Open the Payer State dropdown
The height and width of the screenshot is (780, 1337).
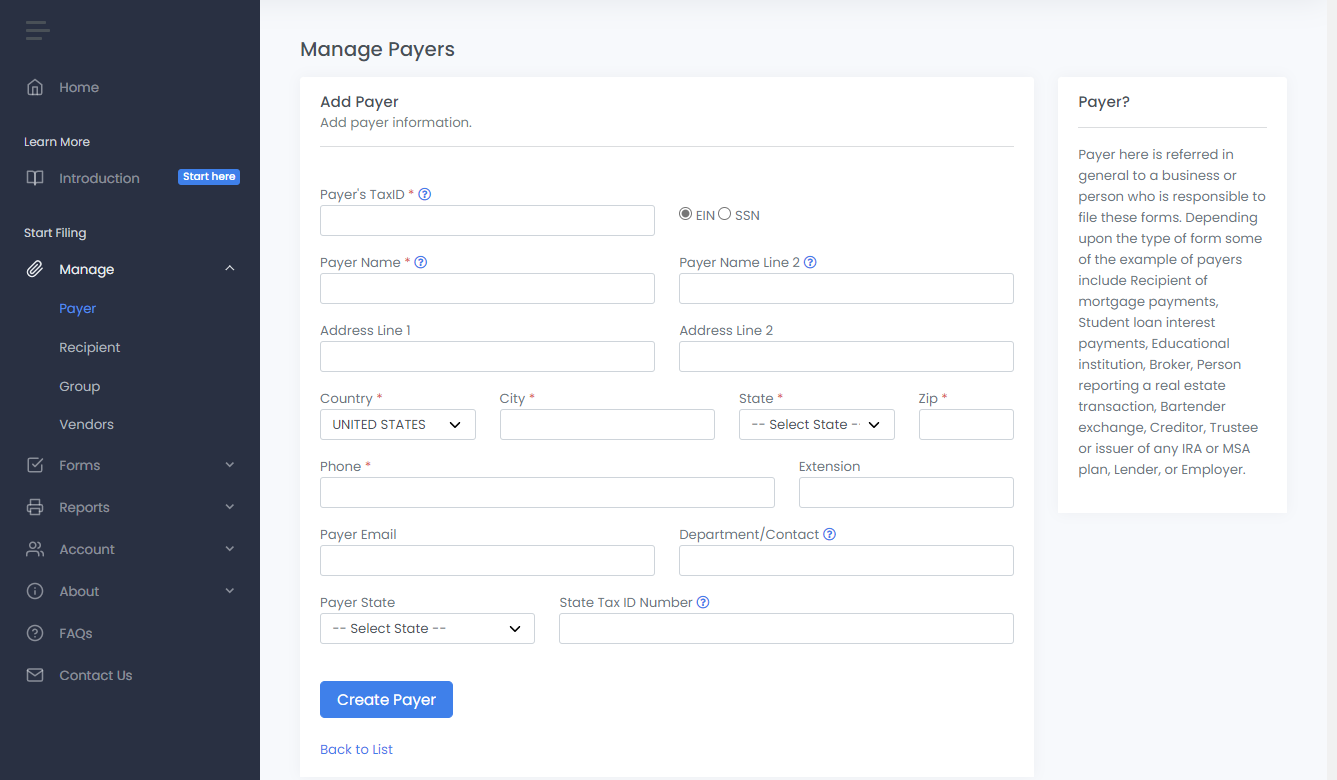pyautogui.click(x=427, y=628)
